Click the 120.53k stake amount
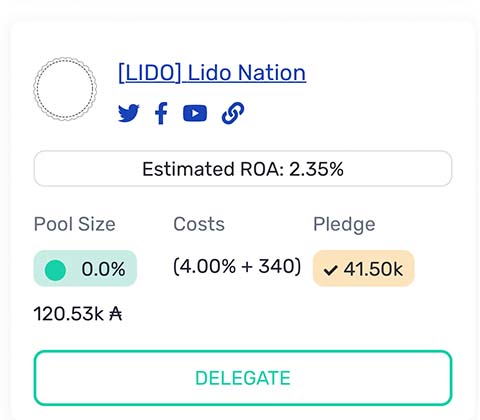The height and width of the screenshot is (420, 480). point(69,314)
